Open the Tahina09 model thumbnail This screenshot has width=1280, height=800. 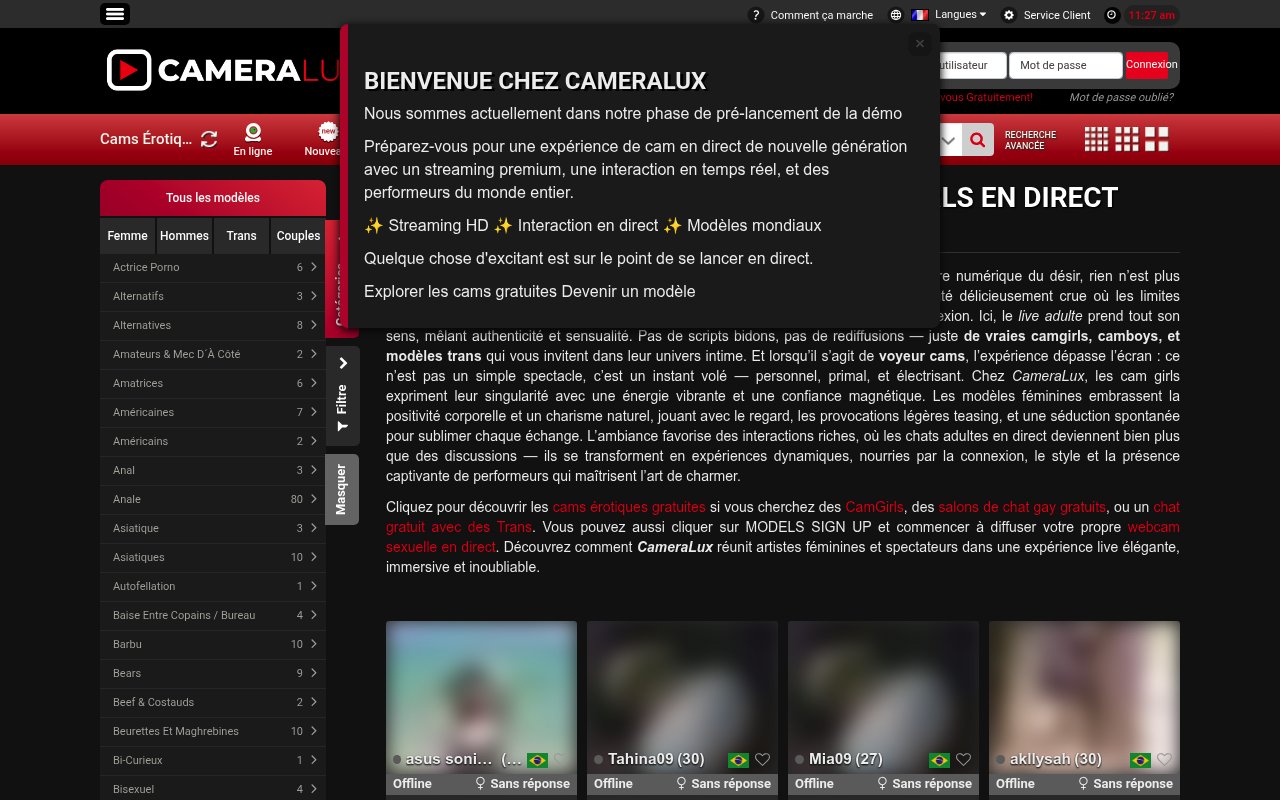tap(682, 698)
